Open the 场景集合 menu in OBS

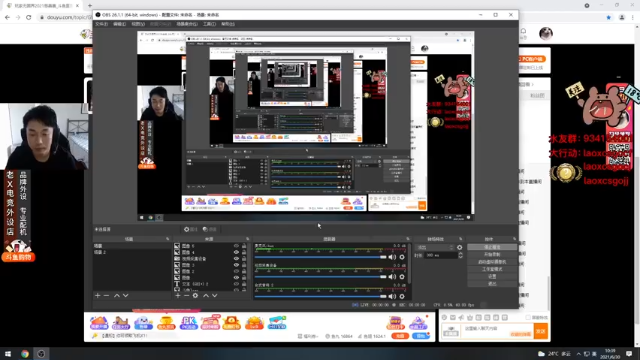[187, 24]
